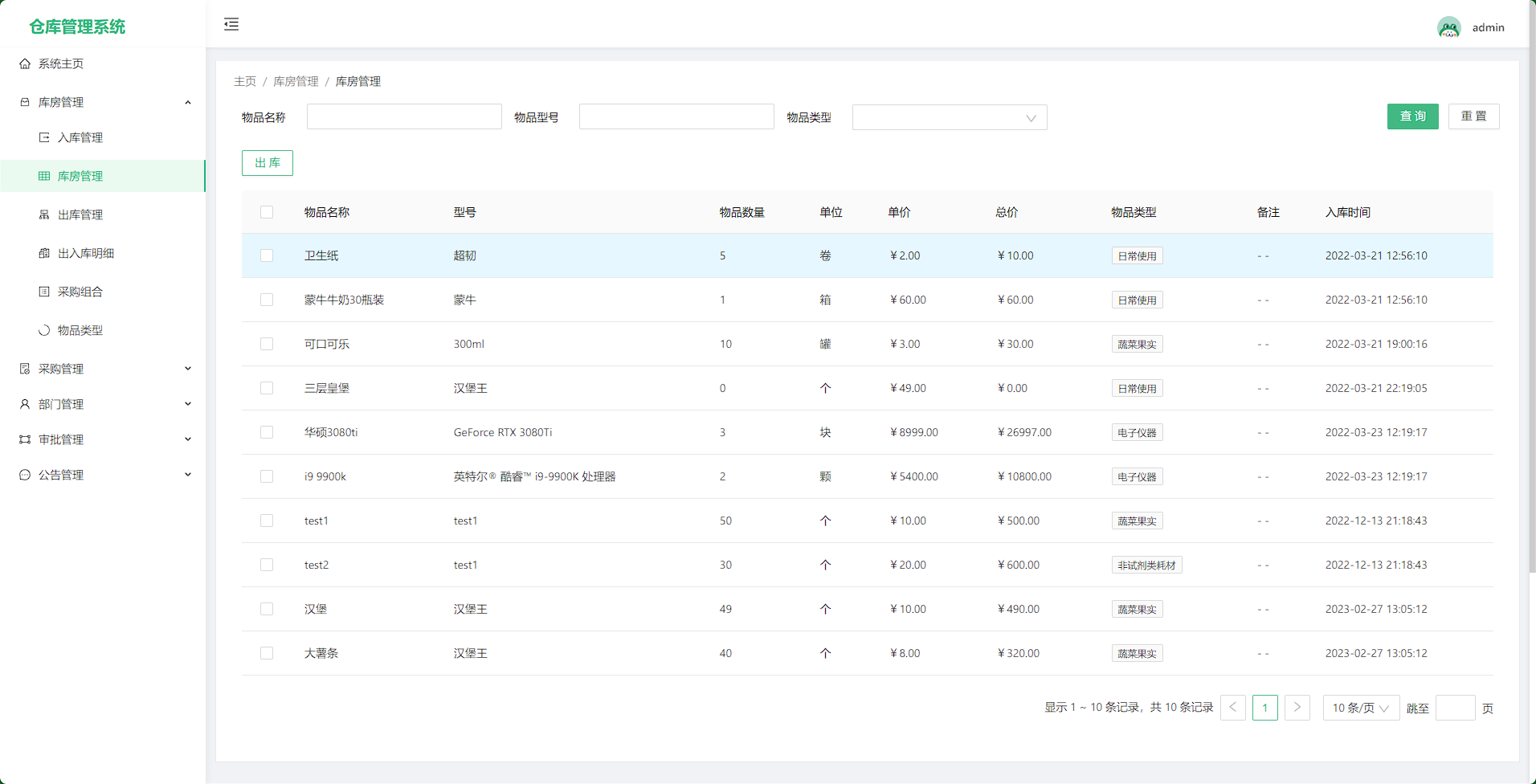This screenshot has height=784, width=1536.
Task: Click page number 1 in pagination
Action: click(x=1265, y=708)
